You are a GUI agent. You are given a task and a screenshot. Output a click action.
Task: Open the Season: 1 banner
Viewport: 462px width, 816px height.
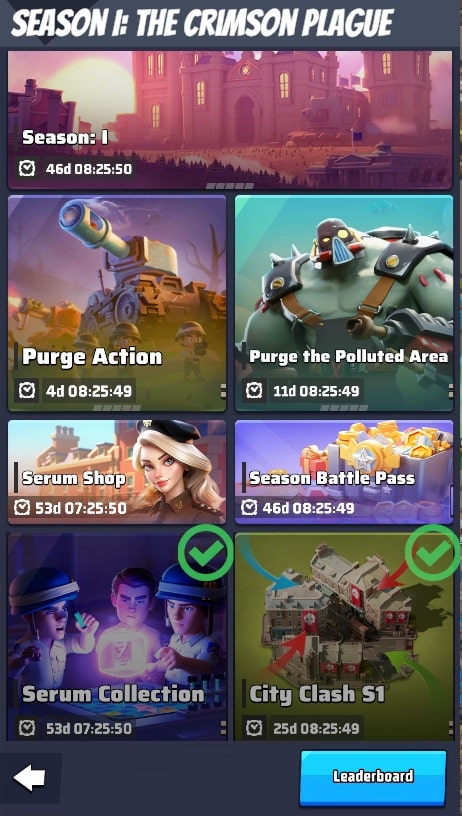[230, 120]
